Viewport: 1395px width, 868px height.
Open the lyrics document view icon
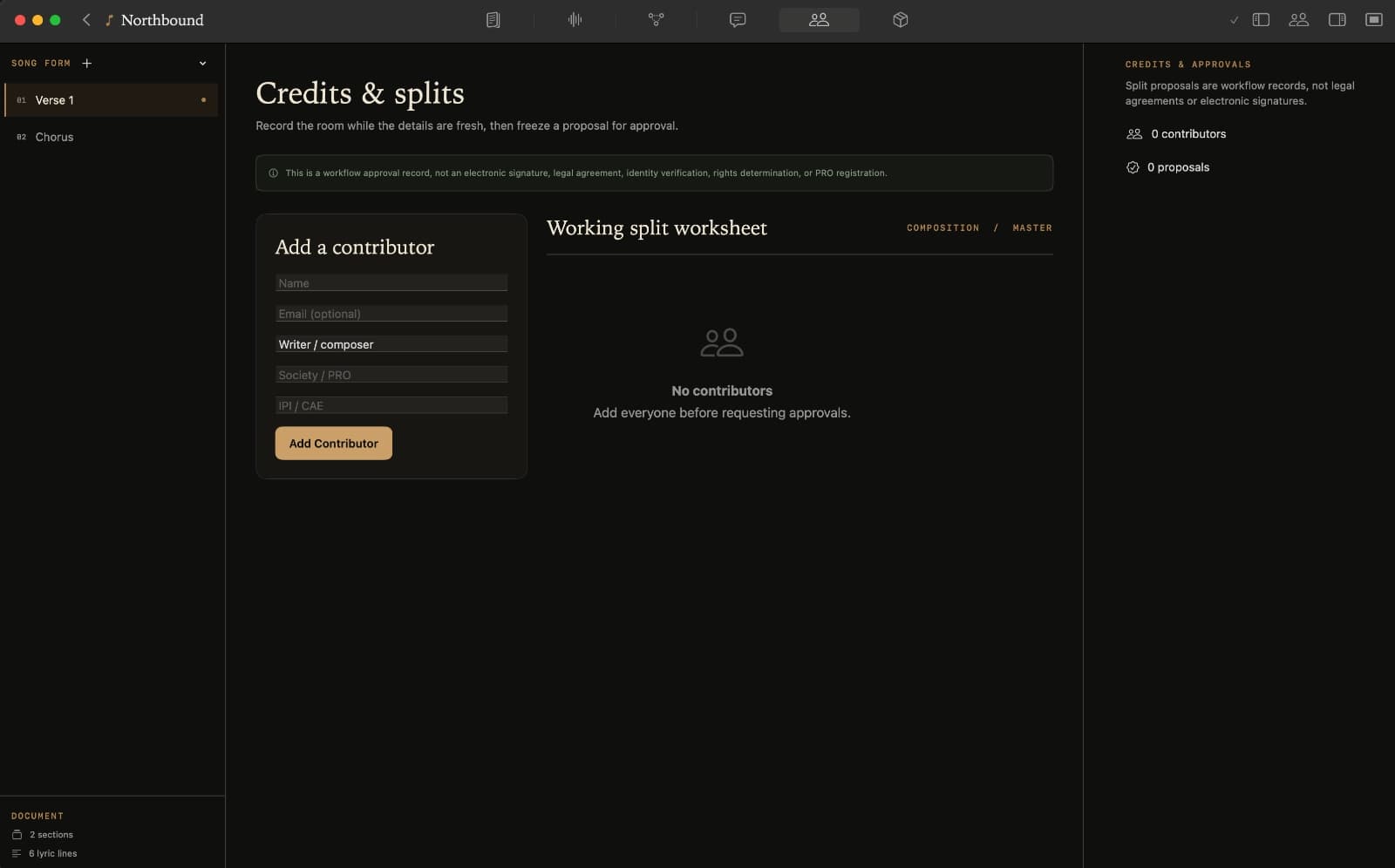coord(493,19)
